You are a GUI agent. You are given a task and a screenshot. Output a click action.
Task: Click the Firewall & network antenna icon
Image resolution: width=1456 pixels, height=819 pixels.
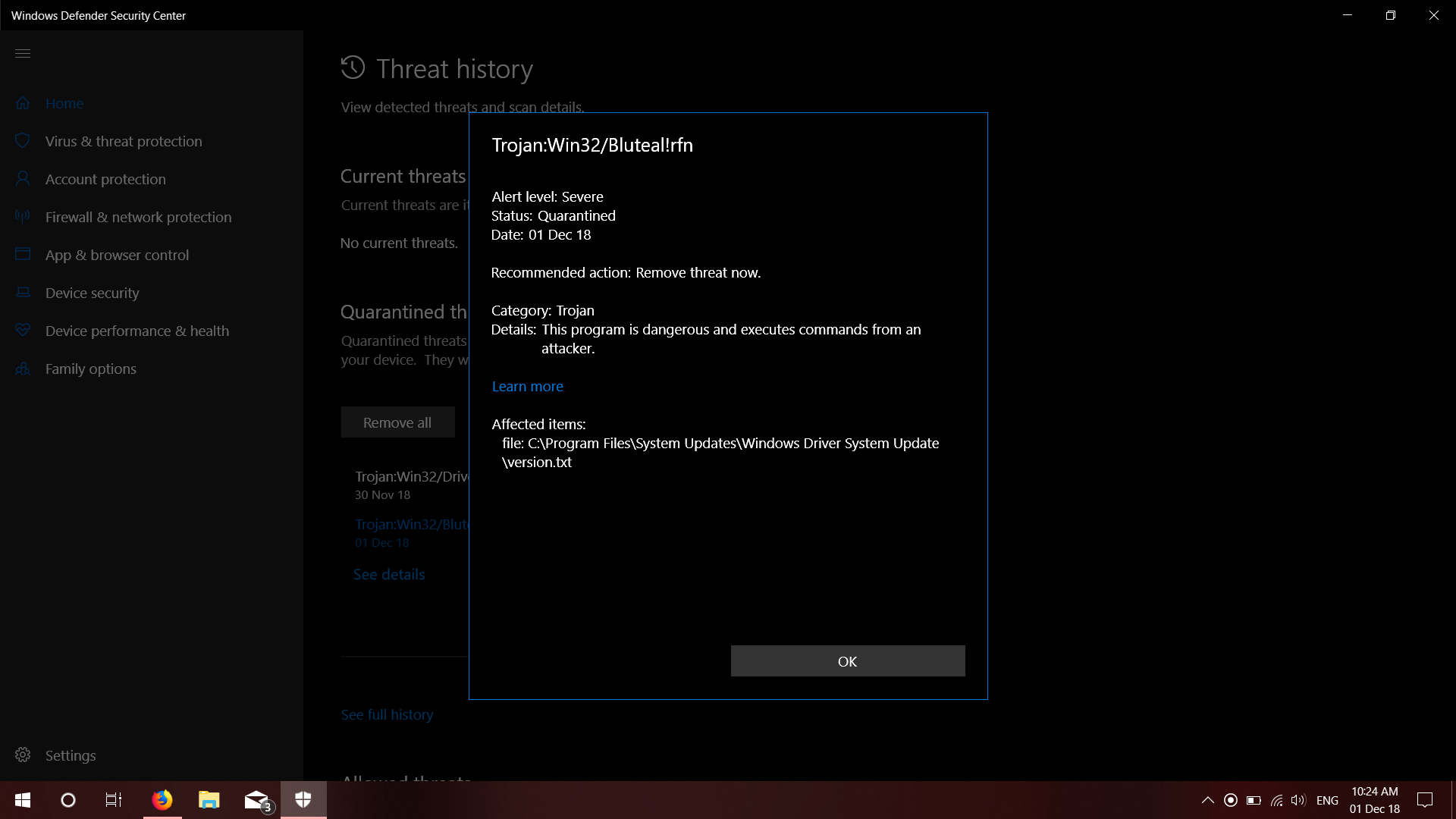point(23,217)
